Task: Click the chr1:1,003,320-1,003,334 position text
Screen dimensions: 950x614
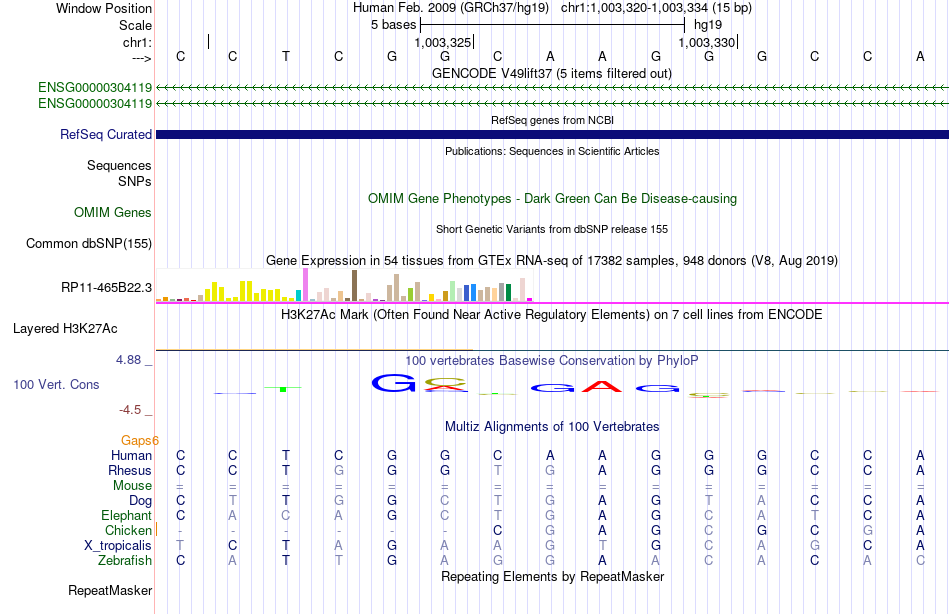Action: pyautogui.click(x=656, y=8)
